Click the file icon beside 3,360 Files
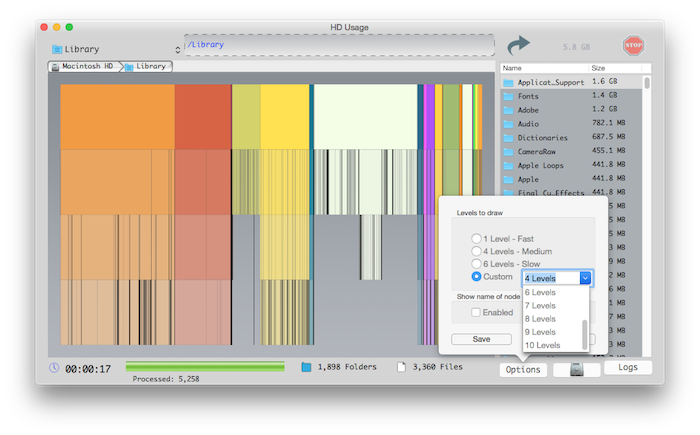The width and height of the screenshot is (700, 435). click(x=401, y=367)
